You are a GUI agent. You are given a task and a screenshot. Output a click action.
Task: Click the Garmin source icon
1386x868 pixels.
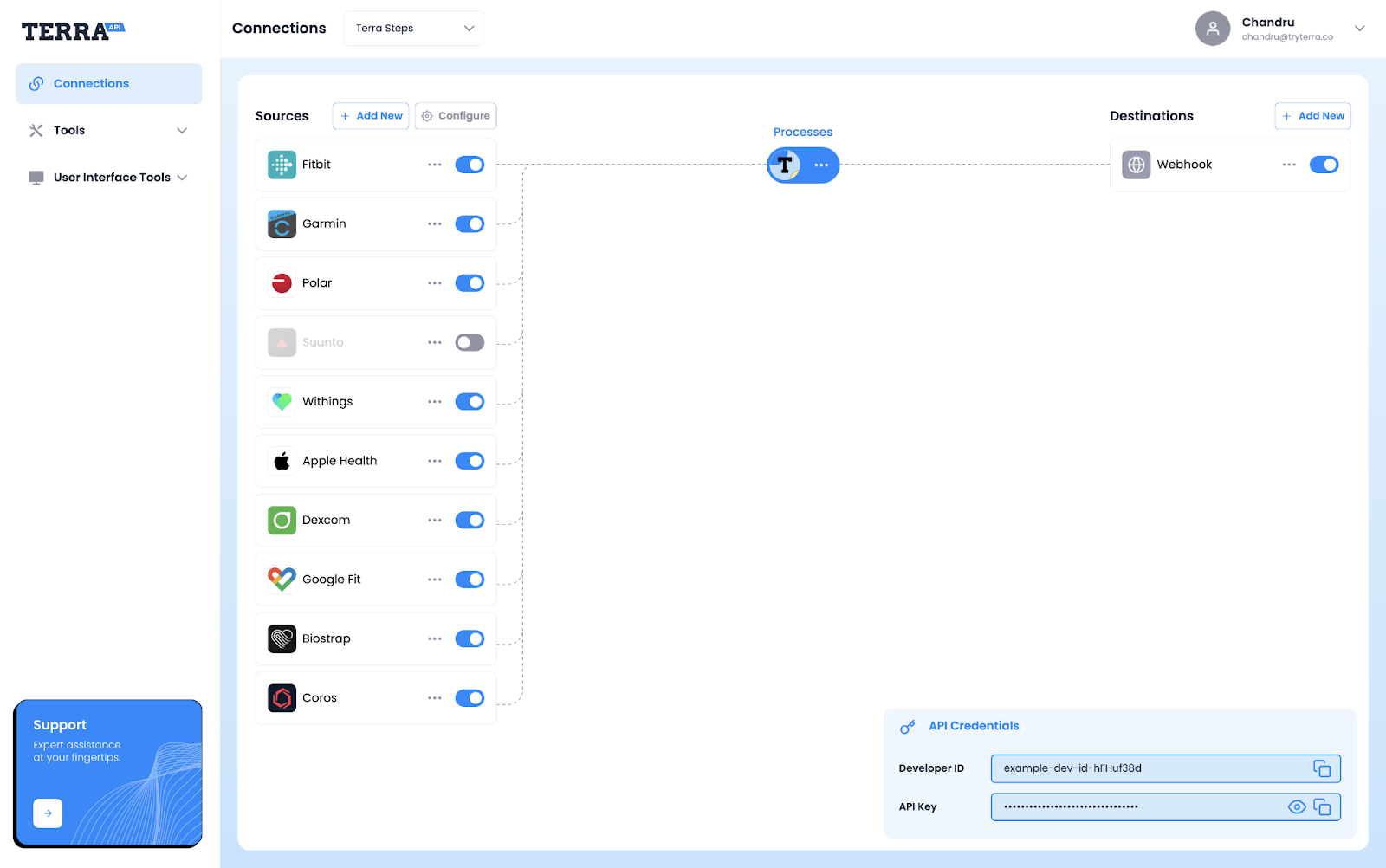point(281,223)
